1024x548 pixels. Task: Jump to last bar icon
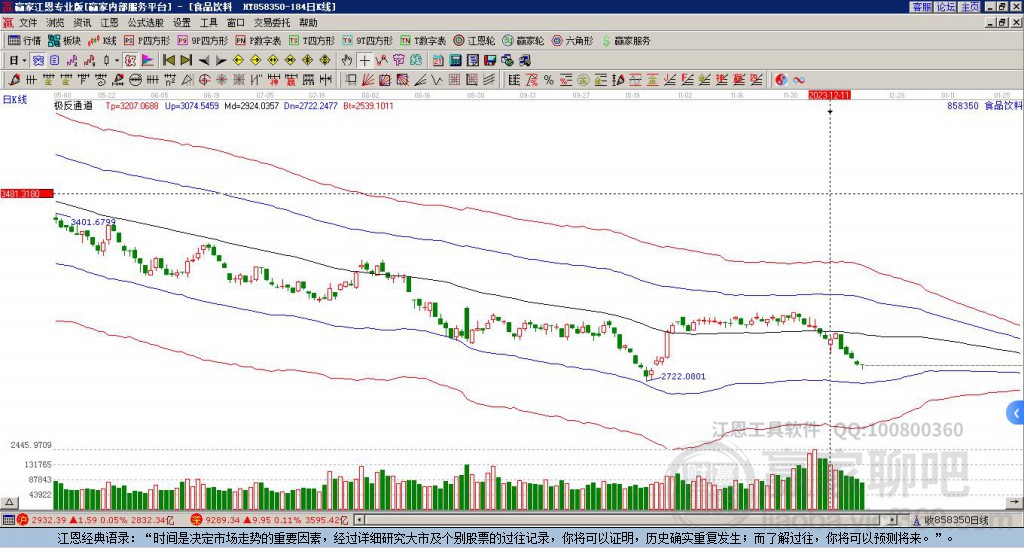point(186,61)
